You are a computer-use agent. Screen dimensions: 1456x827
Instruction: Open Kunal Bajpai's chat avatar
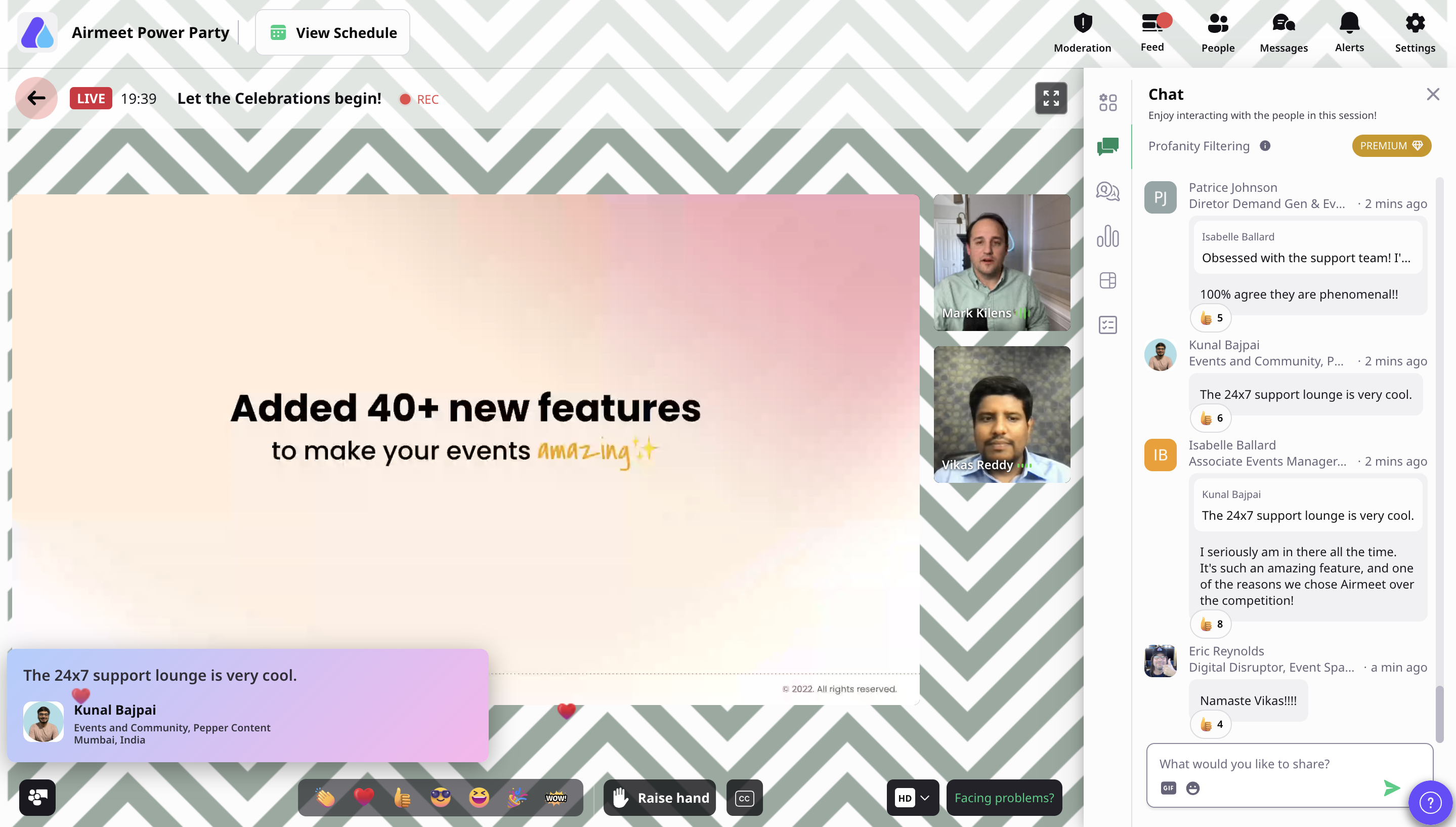(1160, 354)
